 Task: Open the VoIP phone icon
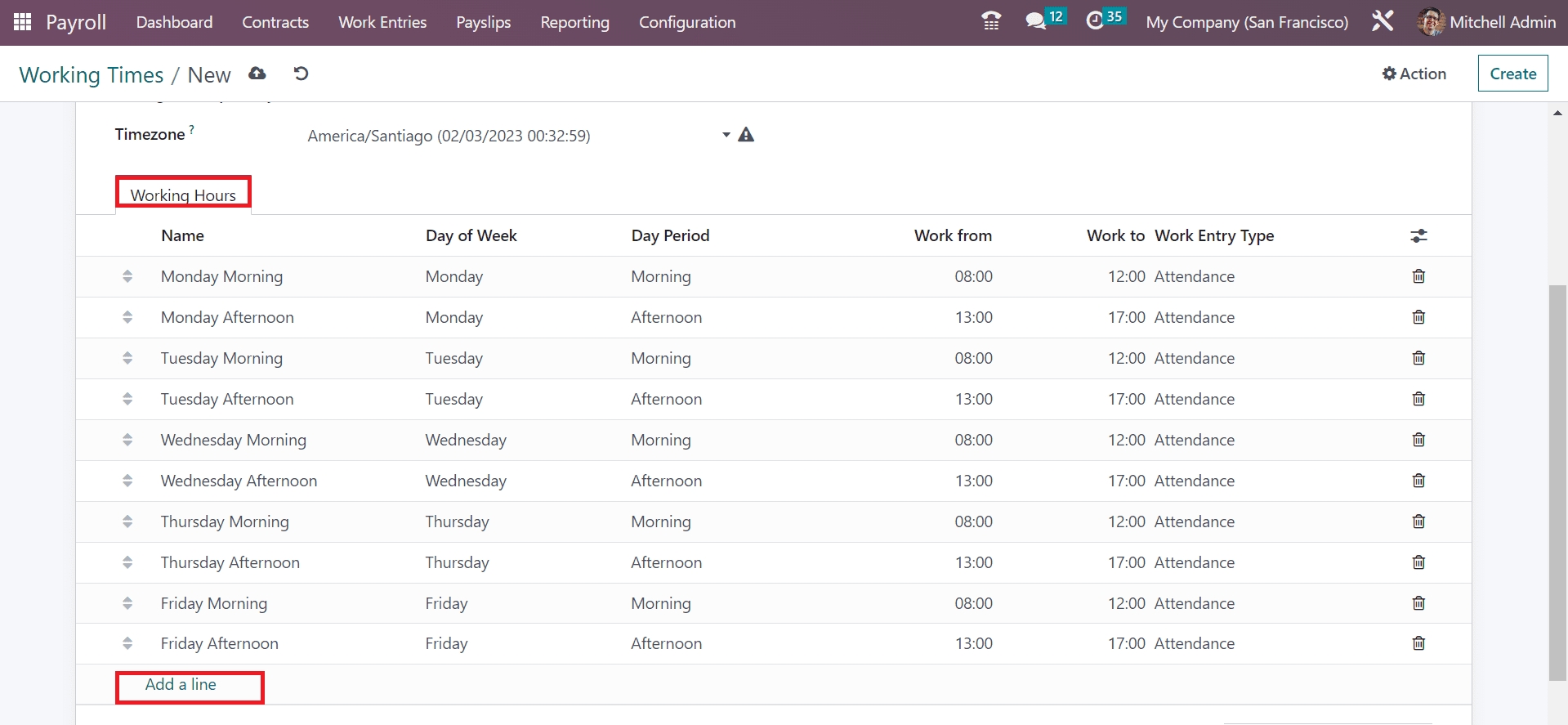tap(991, 21)
